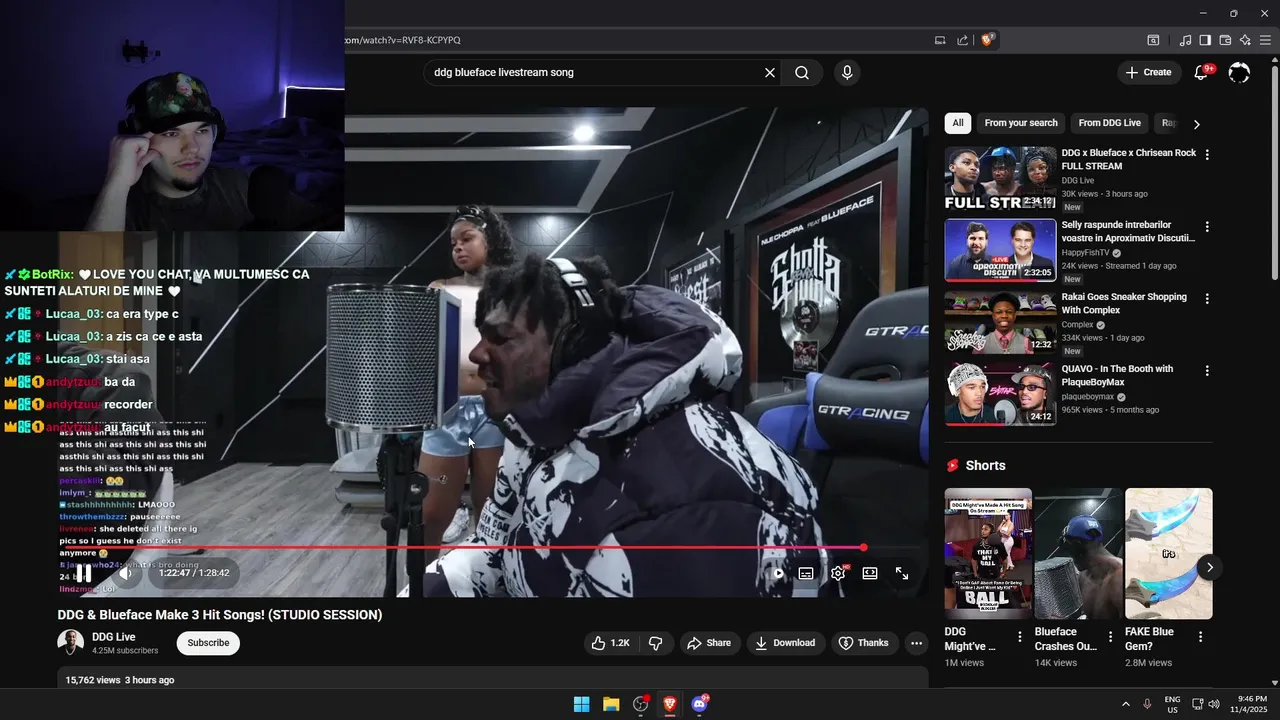Send Thanks to the creator

[x=863, y=643]
